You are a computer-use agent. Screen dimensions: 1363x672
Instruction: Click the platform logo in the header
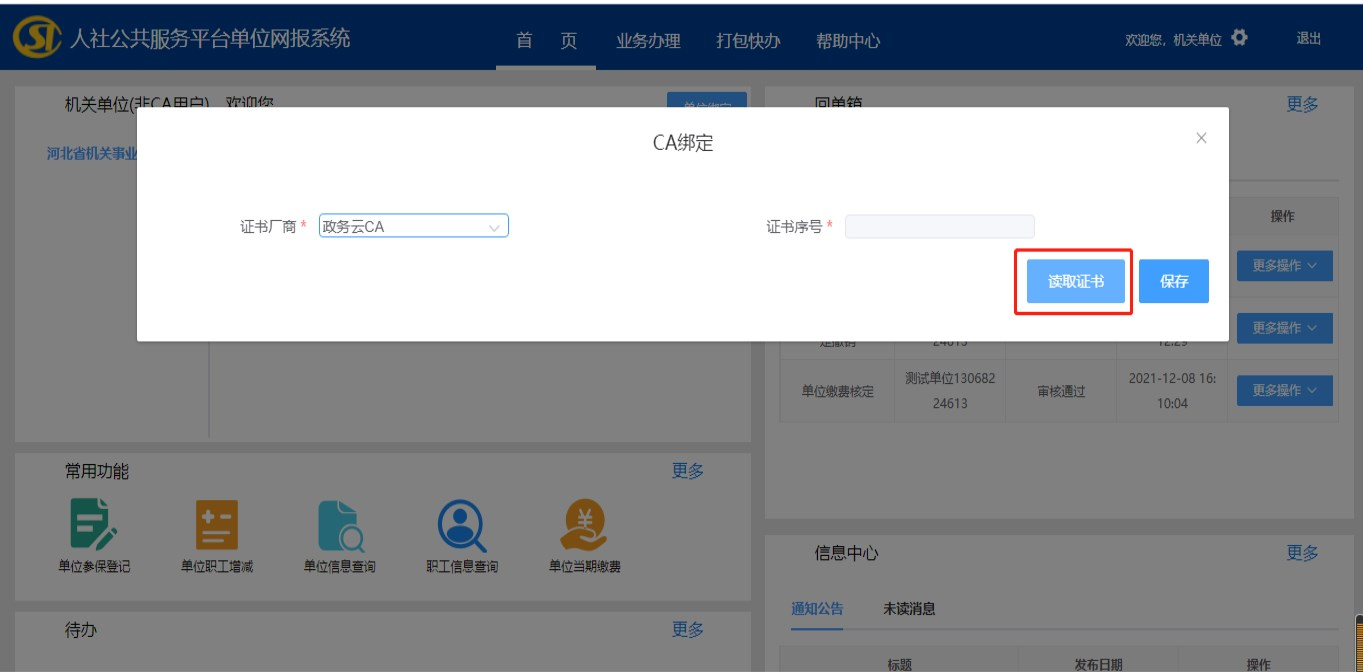[x=36, y=38]
